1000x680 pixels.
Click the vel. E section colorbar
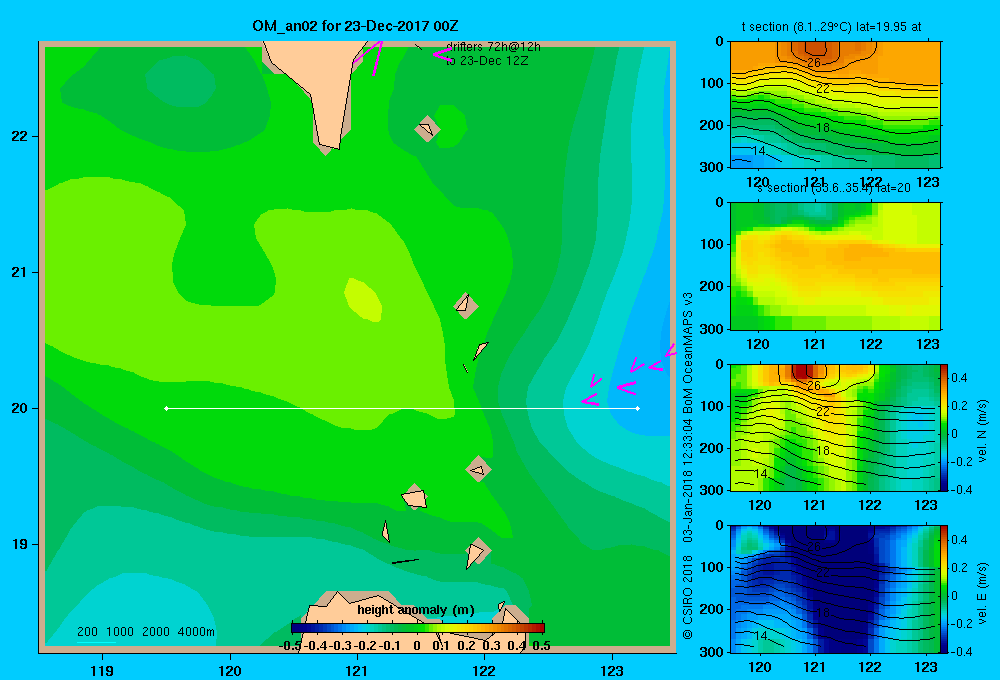point(945,589)
